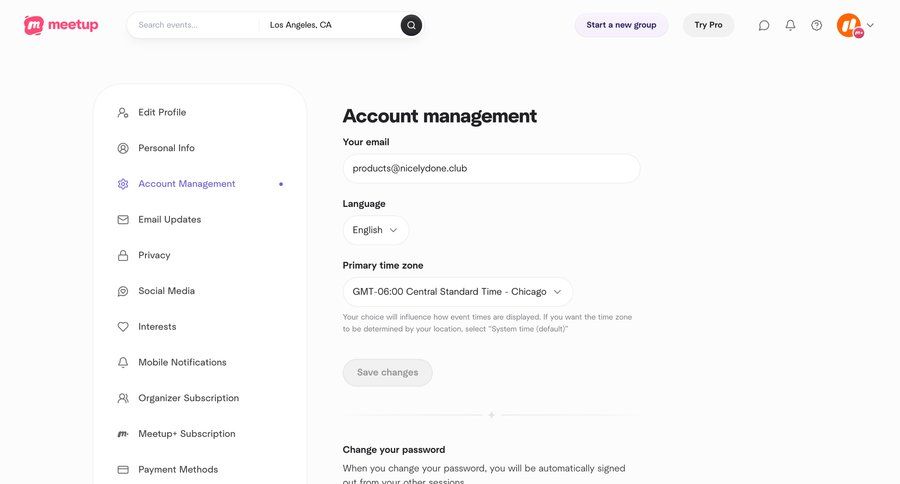Open the messages chat icon
The width and height of the screenshot is (900, 484).
[x=764, y=25]
